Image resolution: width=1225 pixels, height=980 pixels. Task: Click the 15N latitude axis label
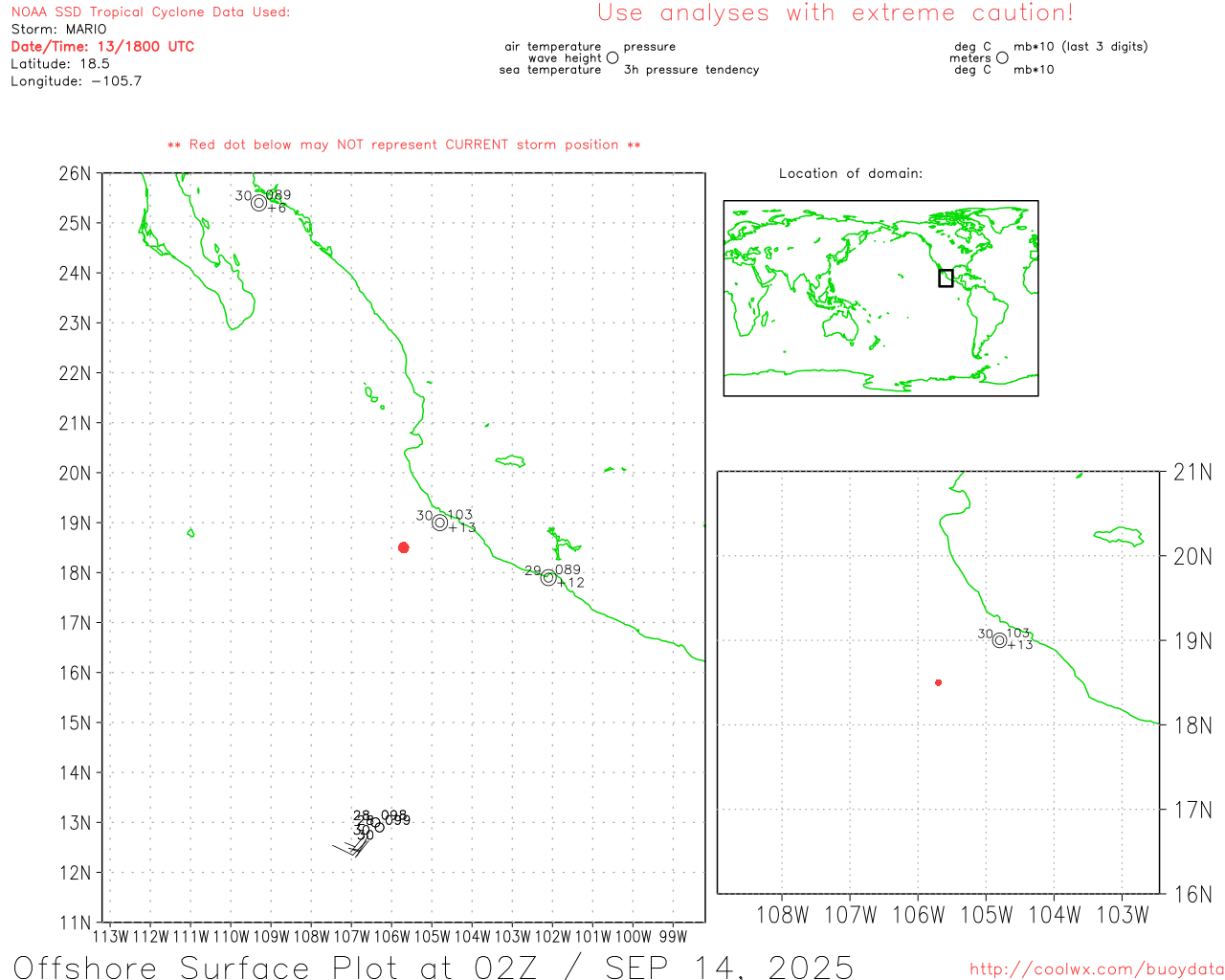click(75, 723)
